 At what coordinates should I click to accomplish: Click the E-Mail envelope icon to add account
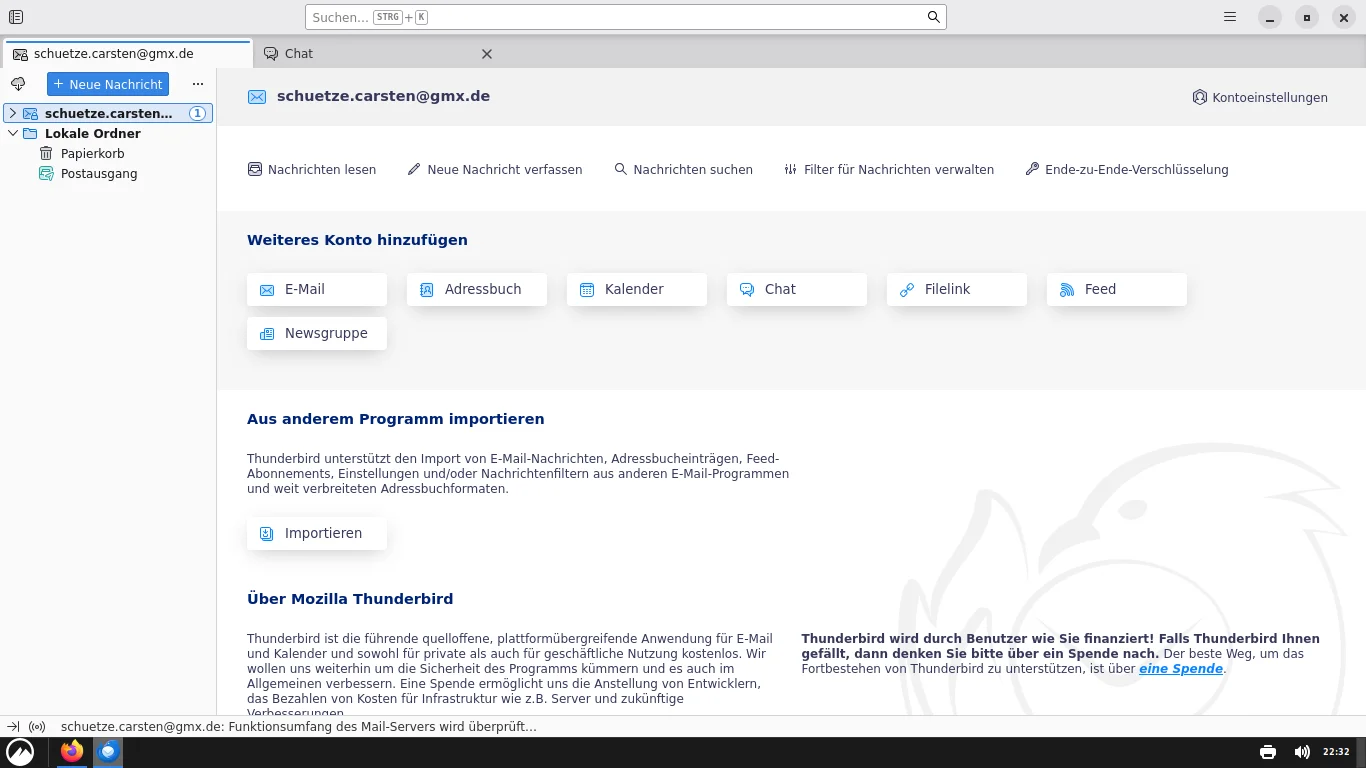tap(266, 289)
